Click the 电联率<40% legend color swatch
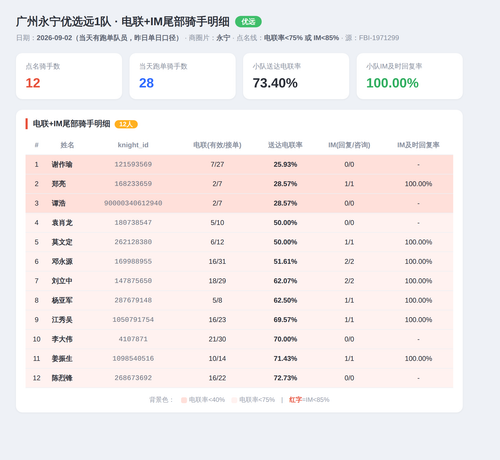Viewport: 500px width, 460px height. coord(184,400)
